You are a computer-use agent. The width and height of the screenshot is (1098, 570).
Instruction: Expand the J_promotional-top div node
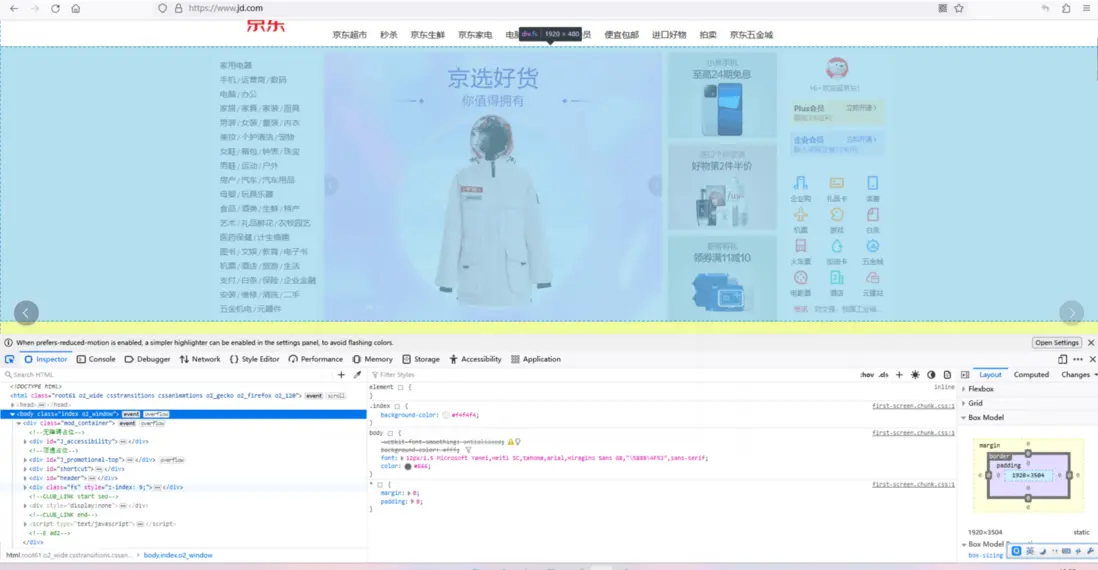(x=25, y=460)
